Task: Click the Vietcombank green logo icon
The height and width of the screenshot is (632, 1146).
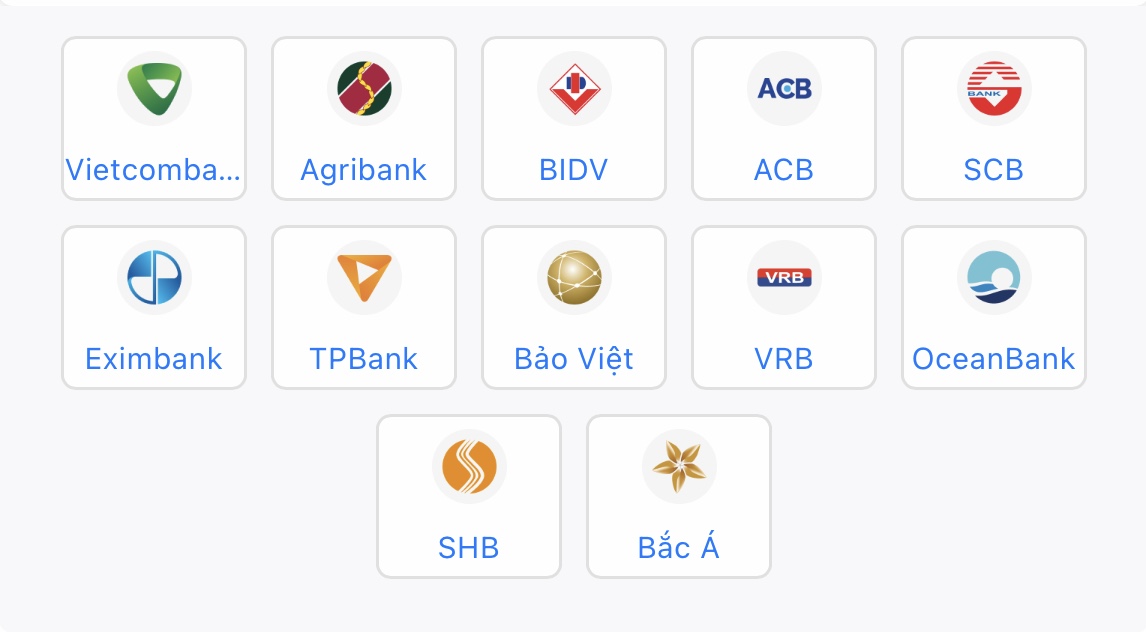Action: (154, 88)
